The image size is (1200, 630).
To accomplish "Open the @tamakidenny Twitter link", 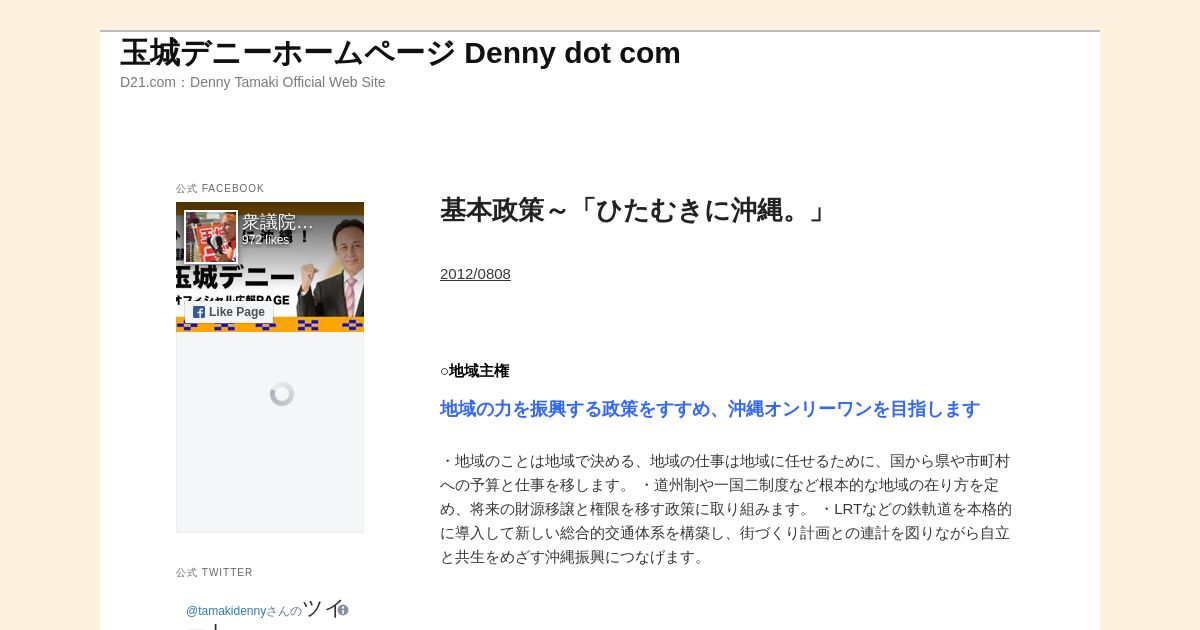I will 226,611.
